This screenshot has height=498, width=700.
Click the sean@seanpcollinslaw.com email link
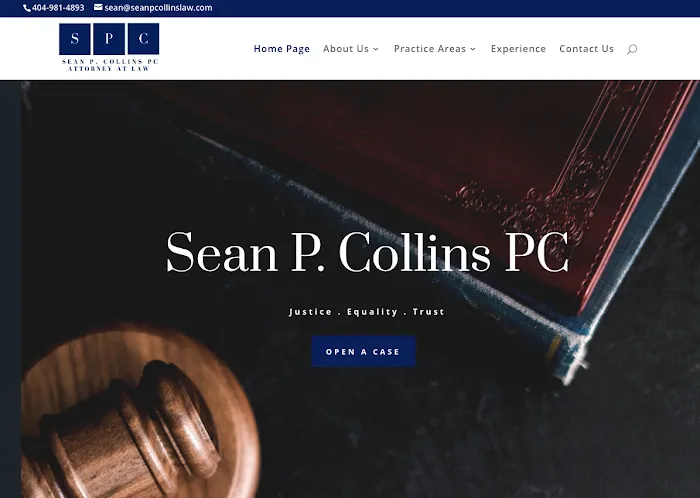click(158, 8)
